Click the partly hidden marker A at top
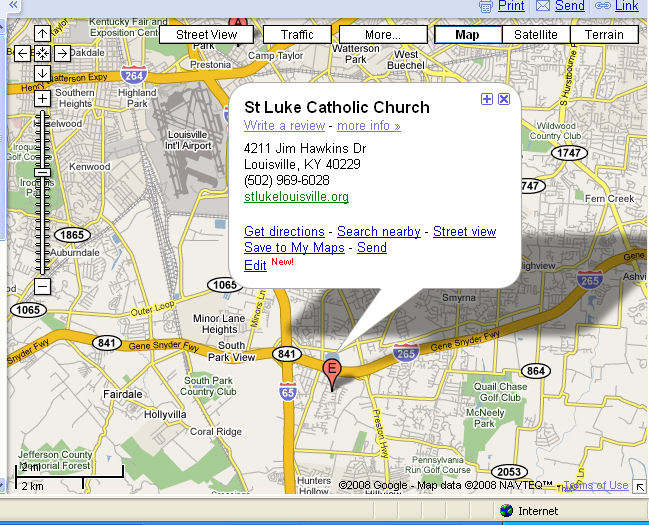 pyautogui.click(x=238, y=22)
